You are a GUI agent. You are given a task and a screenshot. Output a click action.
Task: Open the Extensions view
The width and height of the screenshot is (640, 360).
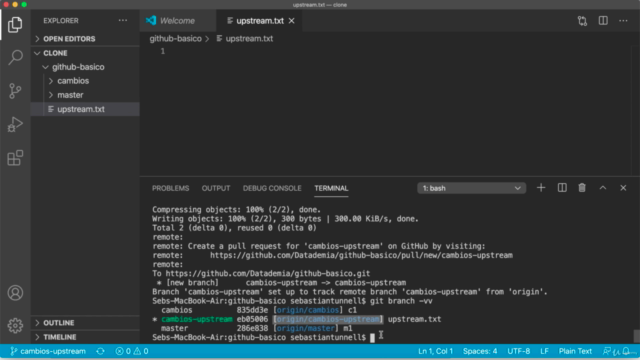[x=15, y=158]
